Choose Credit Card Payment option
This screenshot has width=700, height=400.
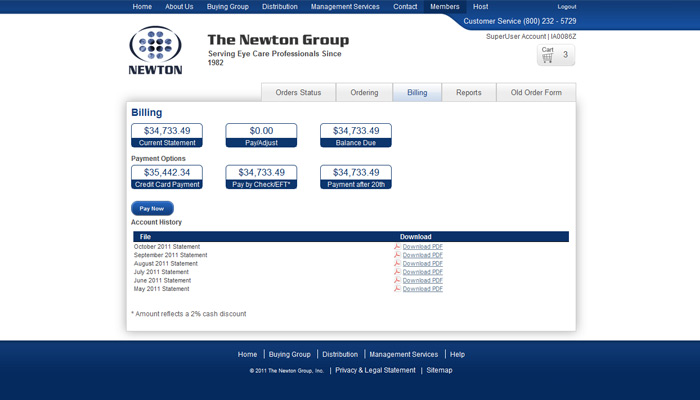(167, 177)
